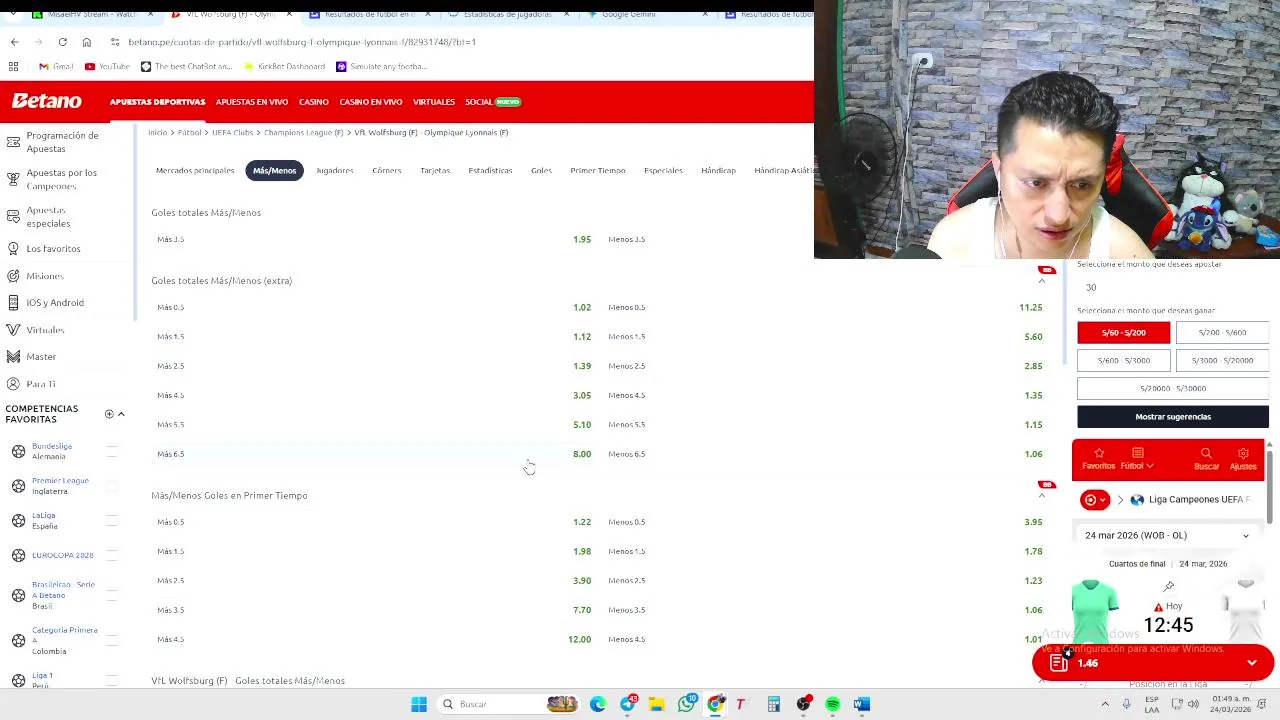
Task: Collapse Competencias Favoritas section
Action: click(121, 414)
